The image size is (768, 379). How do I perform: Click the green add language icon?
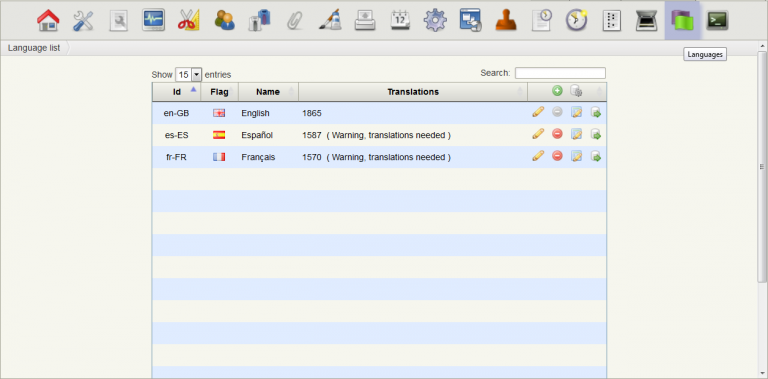point(557,91)
